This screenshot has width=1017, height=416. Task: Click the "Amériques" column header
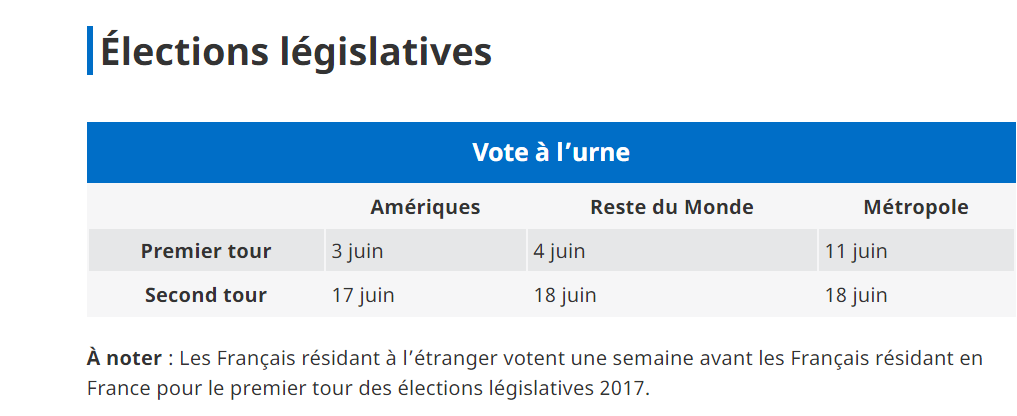[x=425, y=207]
